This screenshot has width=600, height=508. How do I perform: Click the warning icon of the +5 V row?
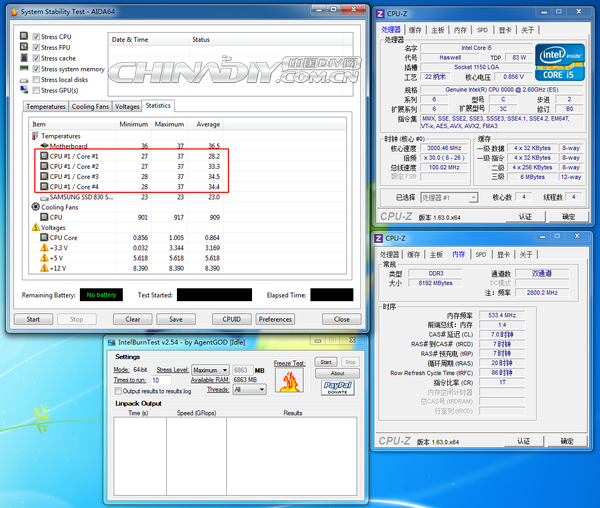pyautogui.click(x=44, y=258)
